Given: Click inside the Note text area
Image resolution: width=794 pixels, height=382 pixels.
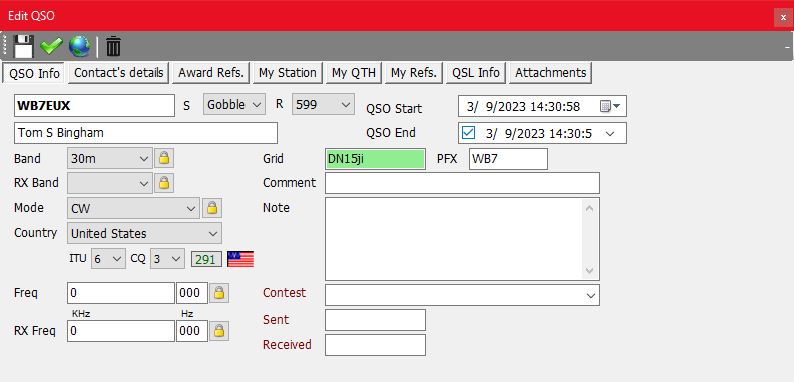Looking at the screenshot, I should [453, 239].
